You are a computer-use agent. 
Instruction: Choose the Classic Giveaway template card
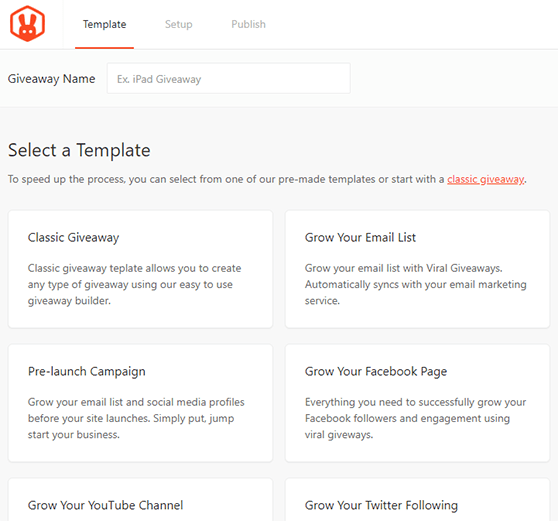click(x=140, y=269)
